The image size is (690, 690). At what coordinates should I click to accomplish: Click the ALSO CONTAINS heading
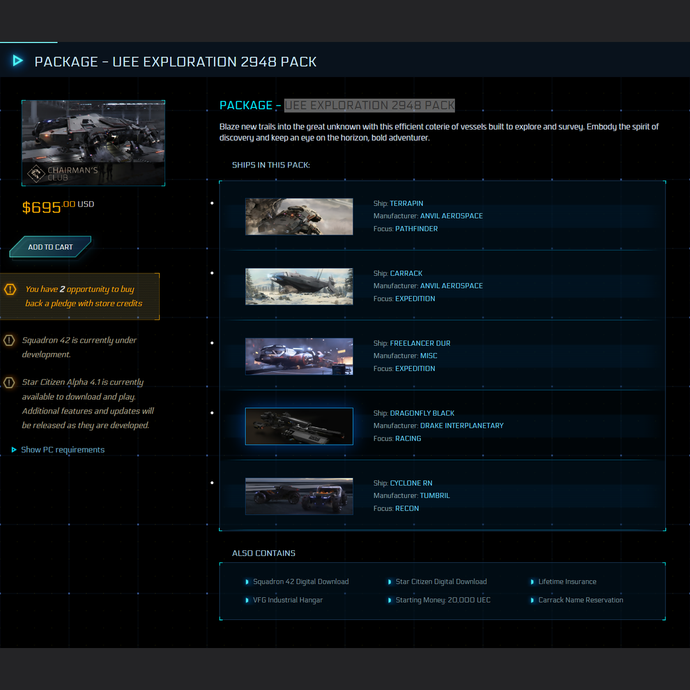[x=264, y=553]
